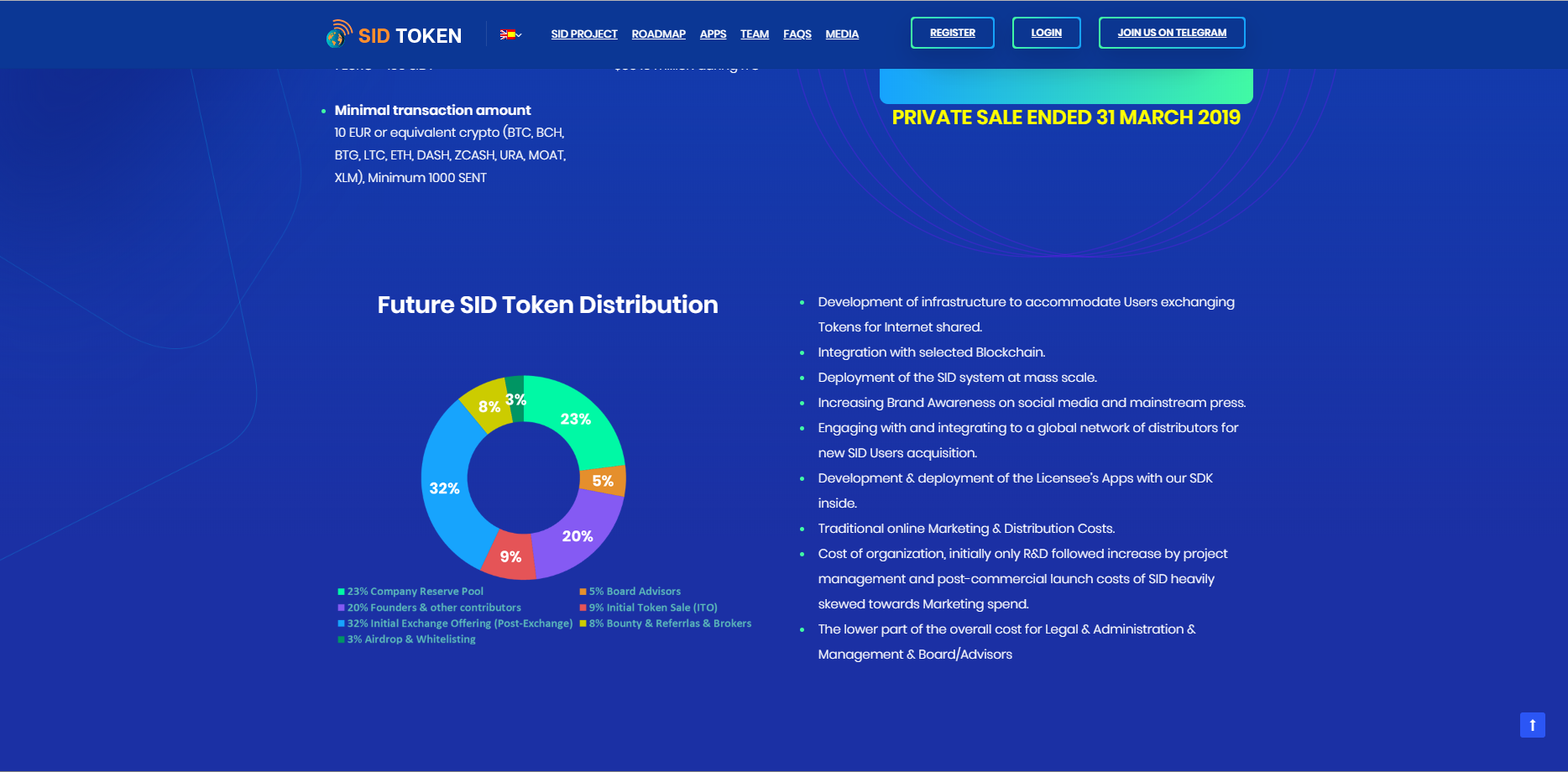Click the 9% red donut segment
The height and width of the screenshot is (772, 1568).
coord(510,556)
